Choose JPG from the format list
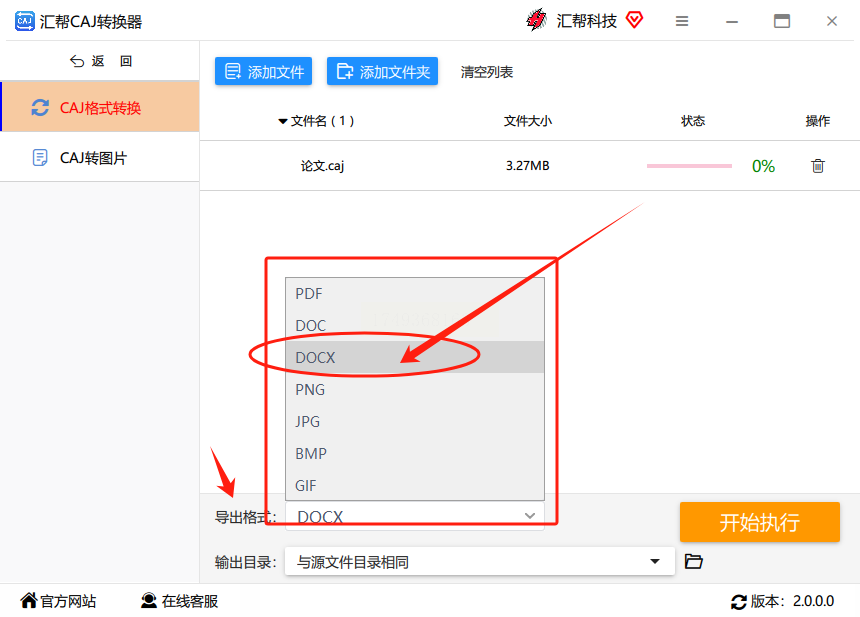The height and width of the screenshot is (617, 860). tap(415, 421)
